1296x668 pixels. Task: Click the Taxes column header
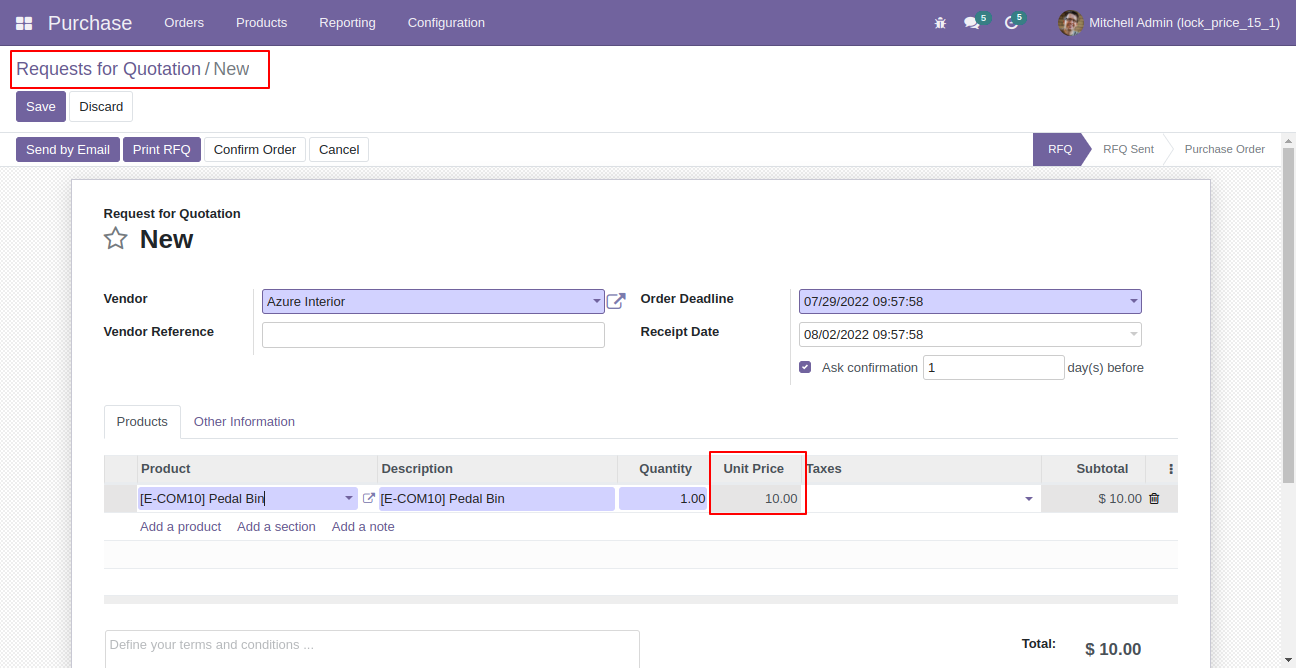click(922, 469)
